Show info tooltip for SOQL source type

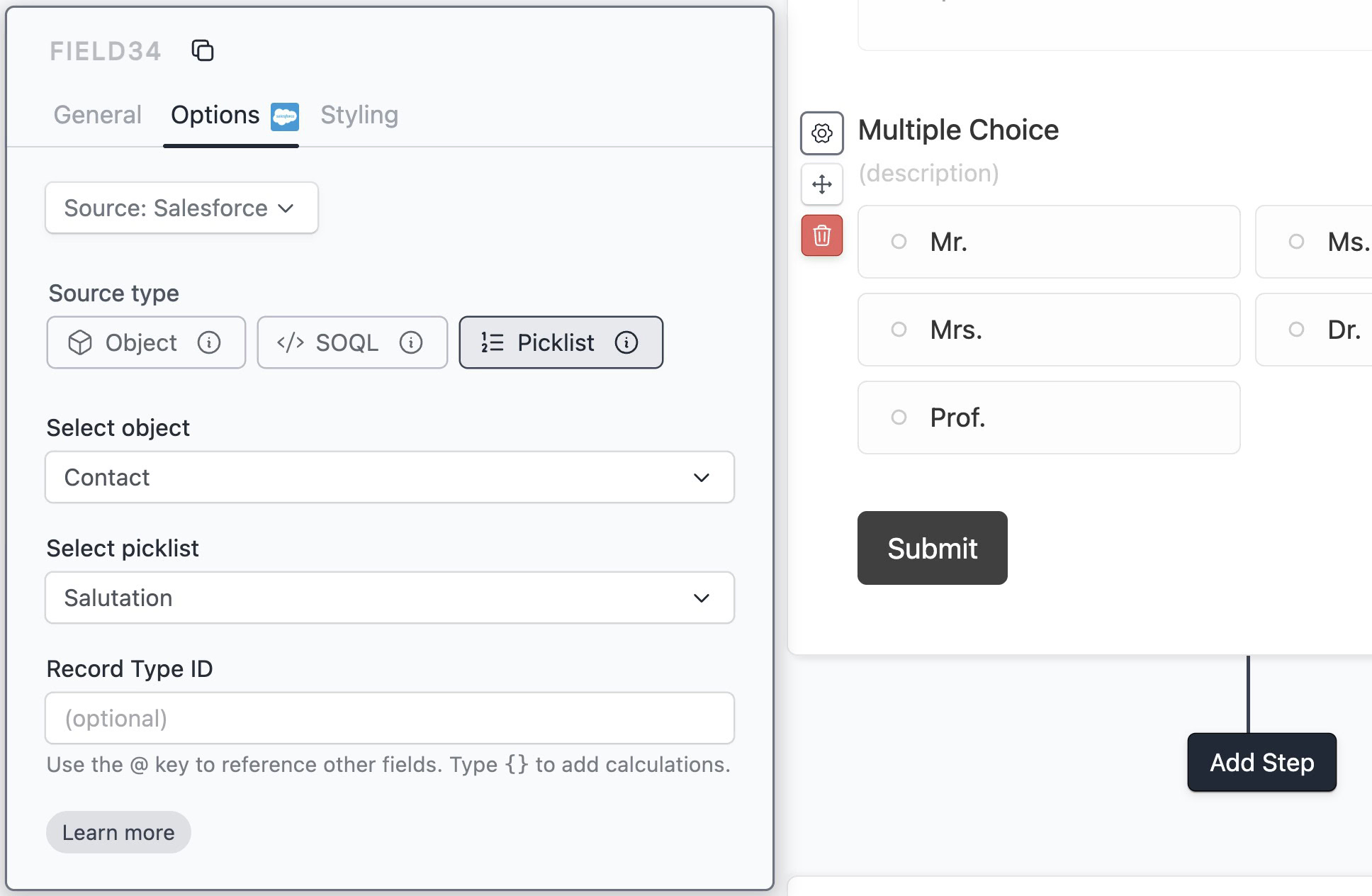coord(411,342)
